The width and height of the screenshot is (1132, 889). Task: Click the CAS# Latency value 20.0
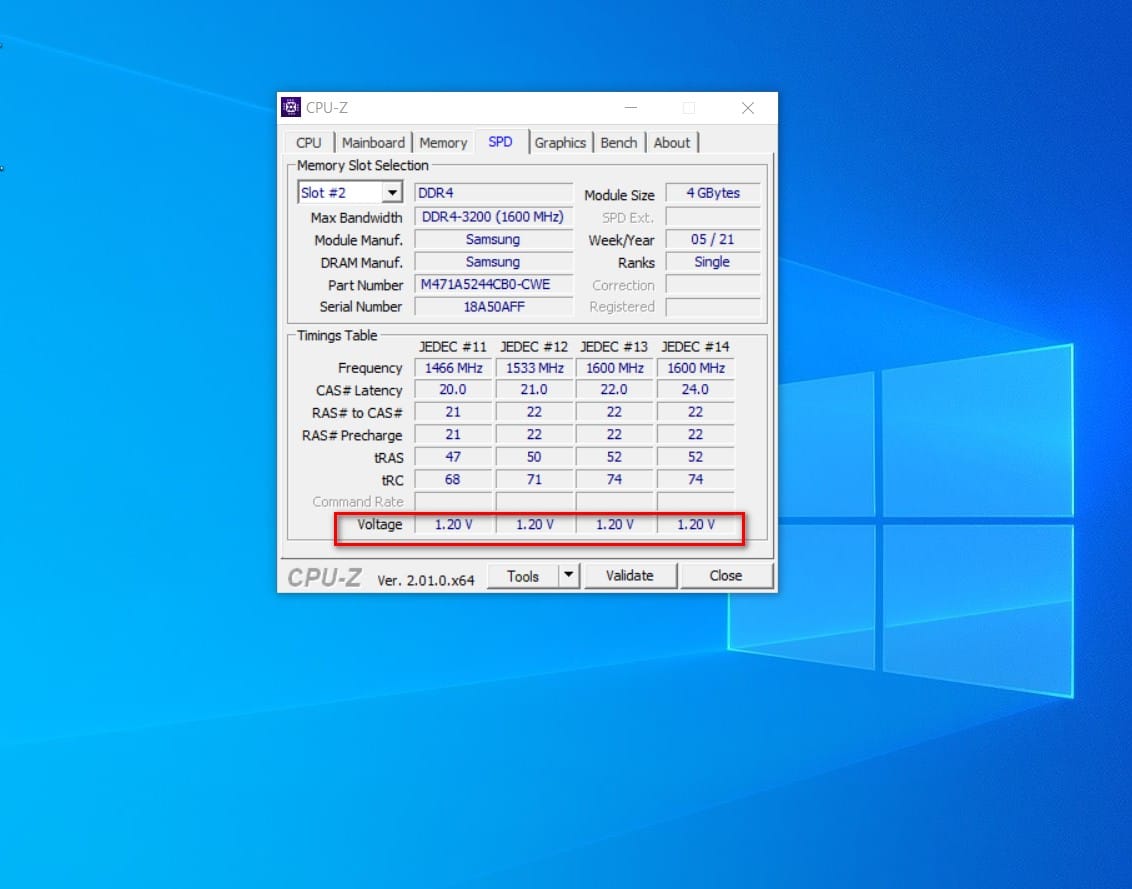pyautogui.click(x=453, y=390)
